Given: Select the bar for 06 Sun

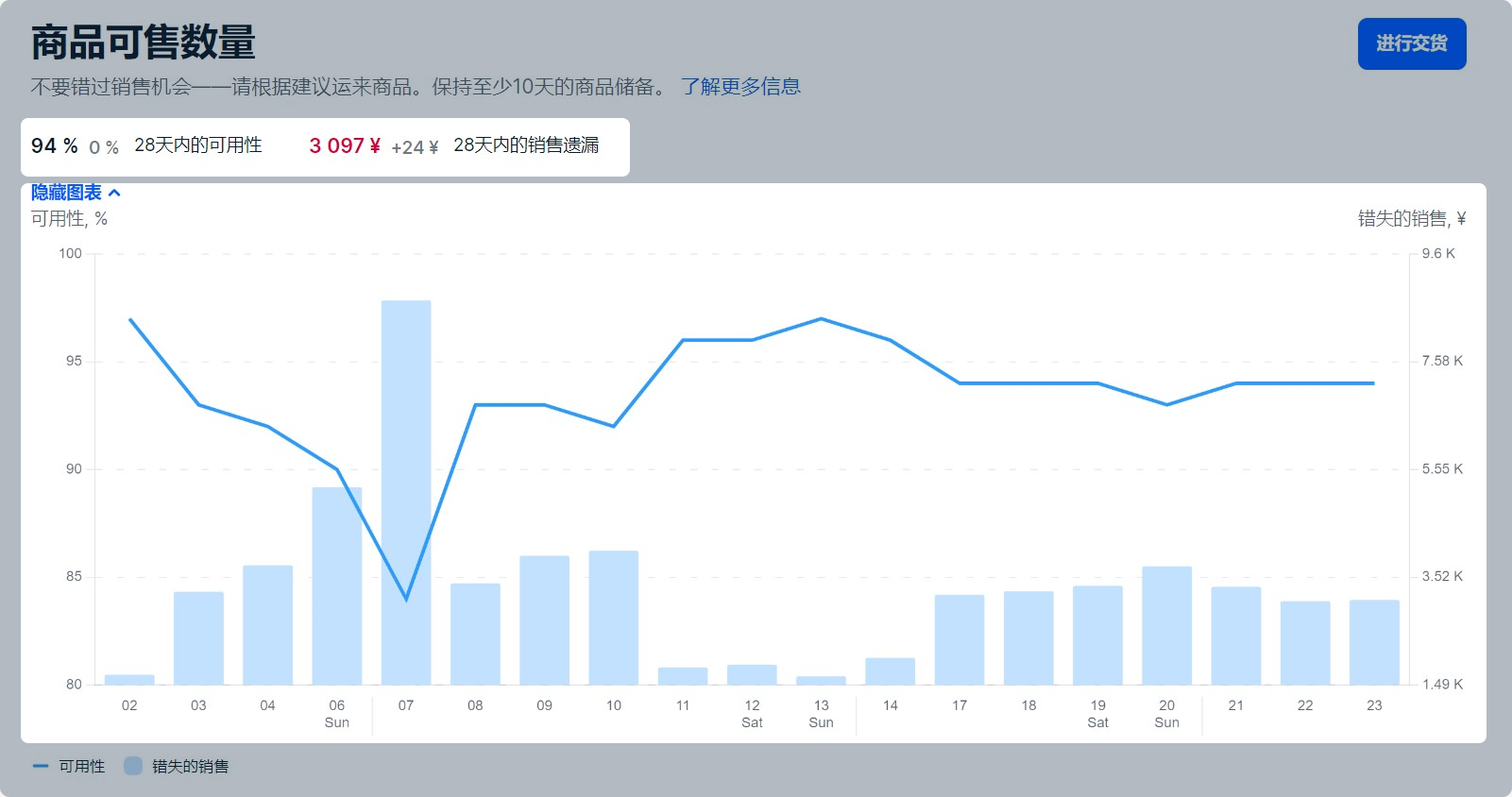Looking at the screenshot, I should coord(337,585).
